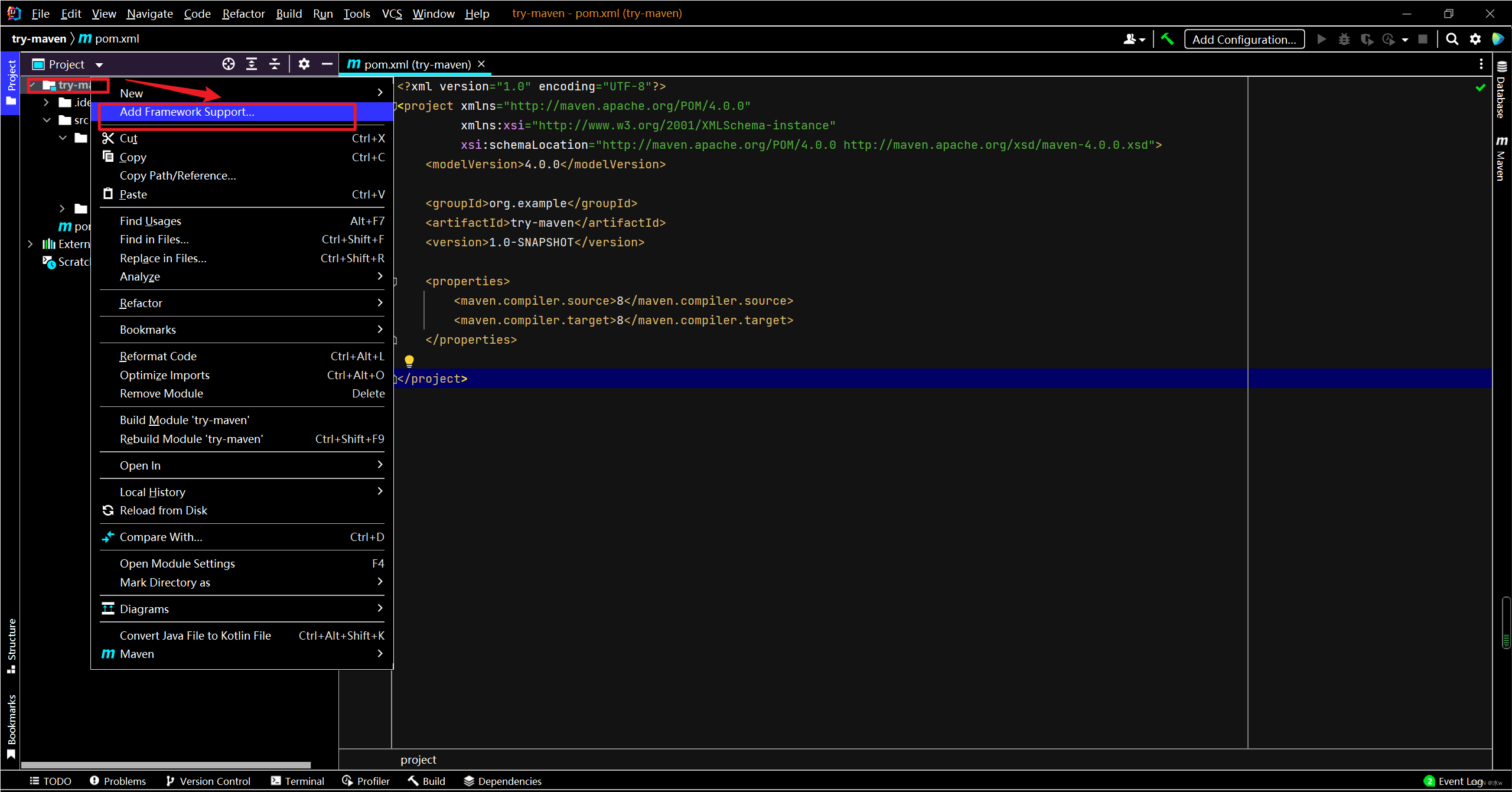1512x792 pixels.
Task: Expand the External Libraries tree node
Action: (x=30, y=244)
